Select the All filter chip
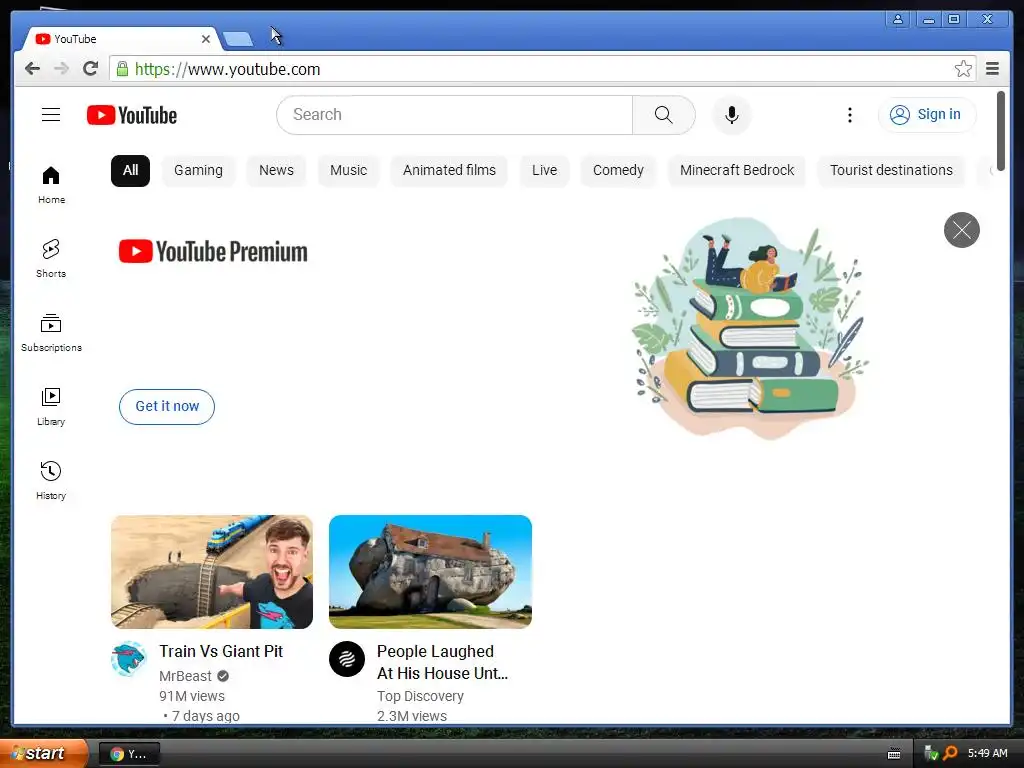The image size is (1024, 768). click(131, 170)
